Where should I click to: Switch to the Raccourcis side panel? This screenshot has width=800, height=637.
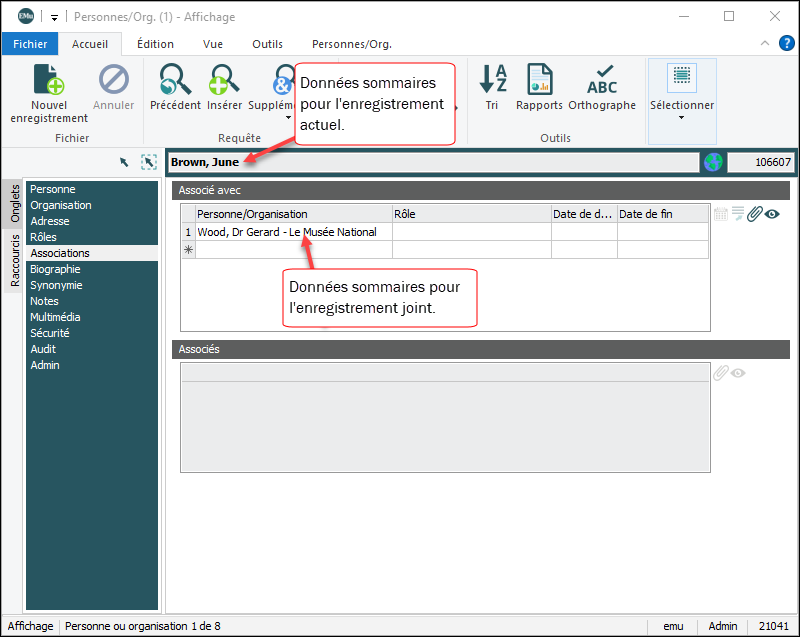15,260
